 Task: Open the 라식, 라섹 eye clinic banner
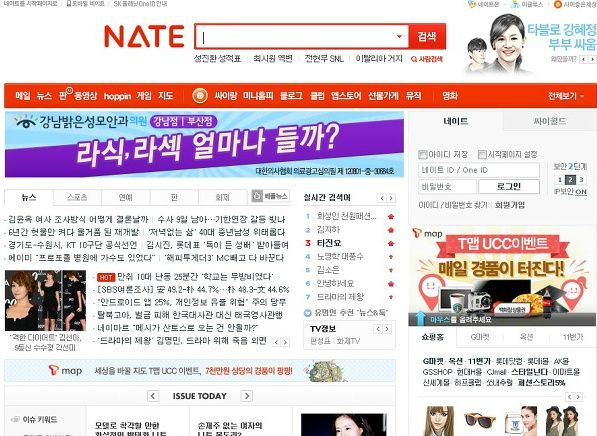204,144
